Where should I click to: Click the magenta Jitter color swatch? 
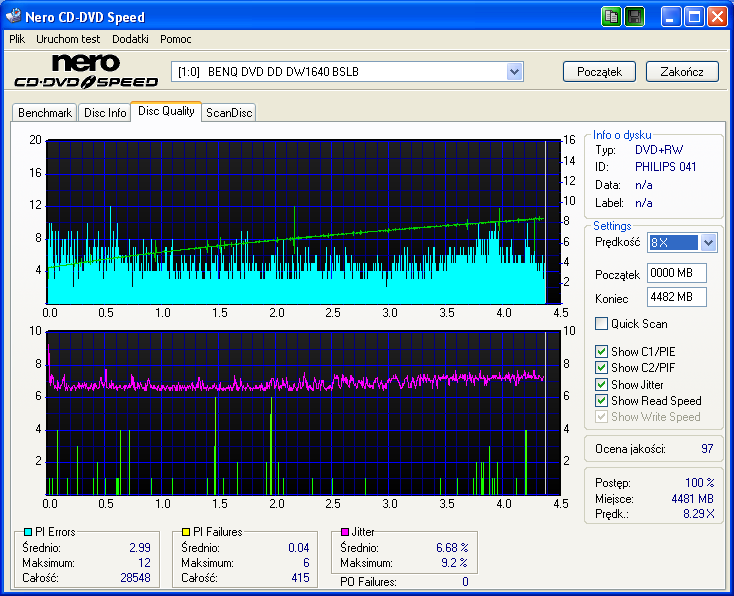tap(345, 532)
